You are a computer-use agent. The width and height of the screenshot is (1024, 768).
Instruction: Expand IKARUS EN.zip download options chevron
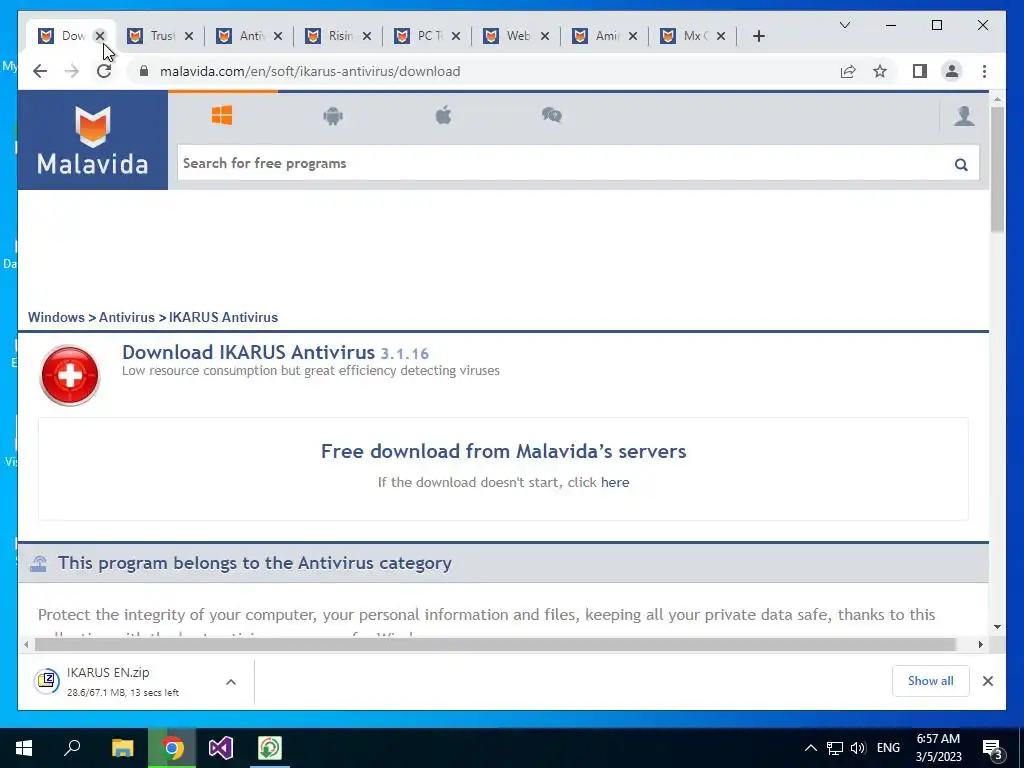coord(231,682)
